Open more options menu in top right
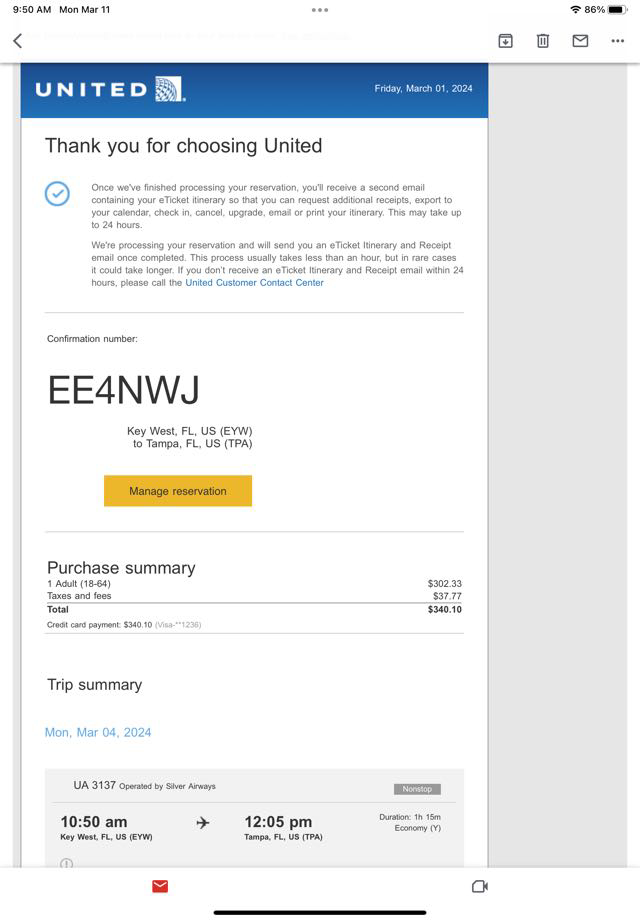This screenshot has width=640, height=921. [617, 41]
